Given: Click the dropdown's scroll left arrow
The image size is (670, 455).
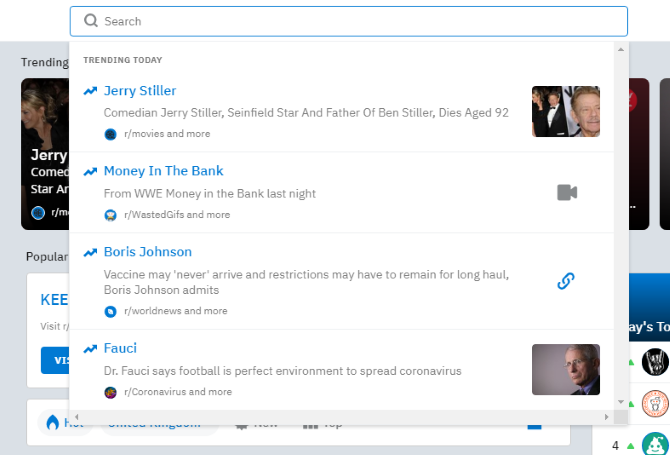Looking at the screenshot, I should pyautogui.click(x=76, y=416).
